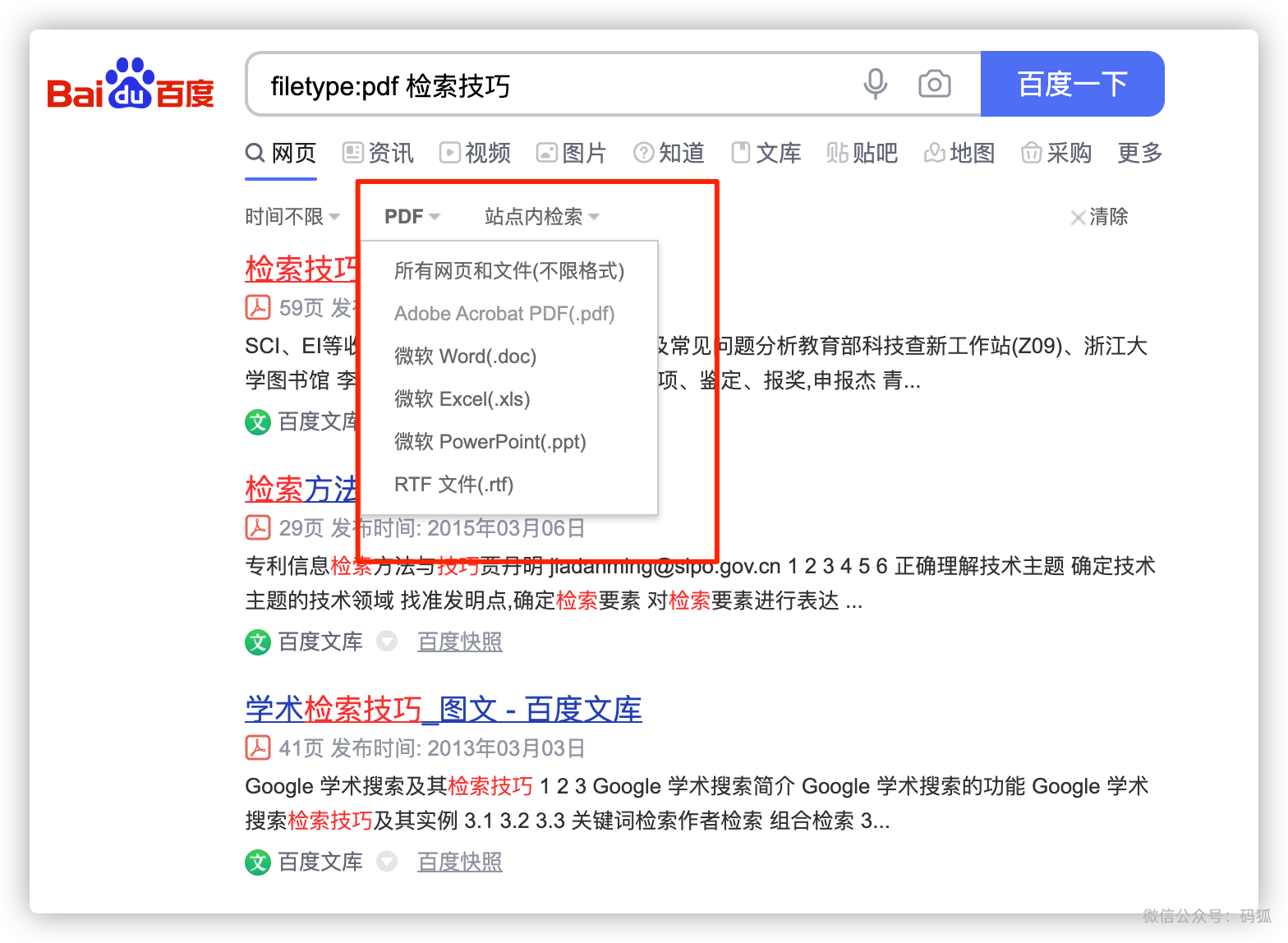The height and width of the screenshot is (943, 1288).
Task: Select Adobe Acrobat PDF(.pdf) option
Action: pyautogui.click(x=509, y=314)
